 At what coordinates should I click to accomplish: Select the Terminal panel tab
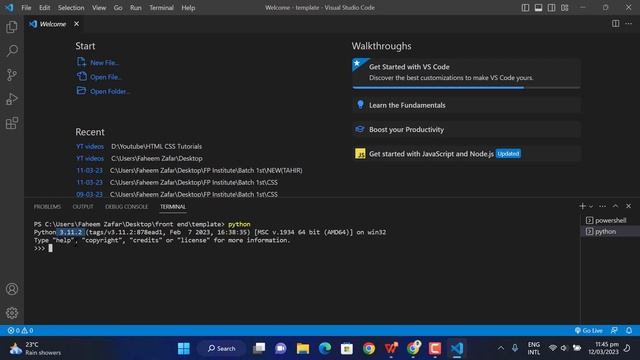coord(173,207)
